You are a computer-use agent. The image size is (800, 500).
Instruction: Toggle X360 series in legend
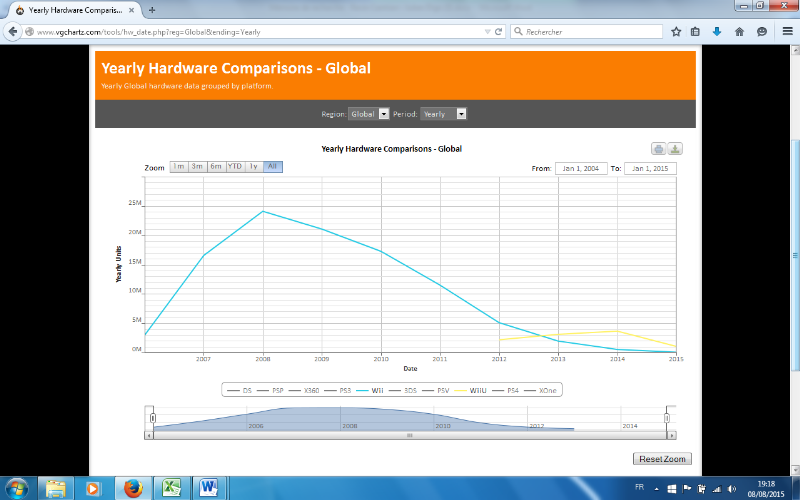click(304, 390)
